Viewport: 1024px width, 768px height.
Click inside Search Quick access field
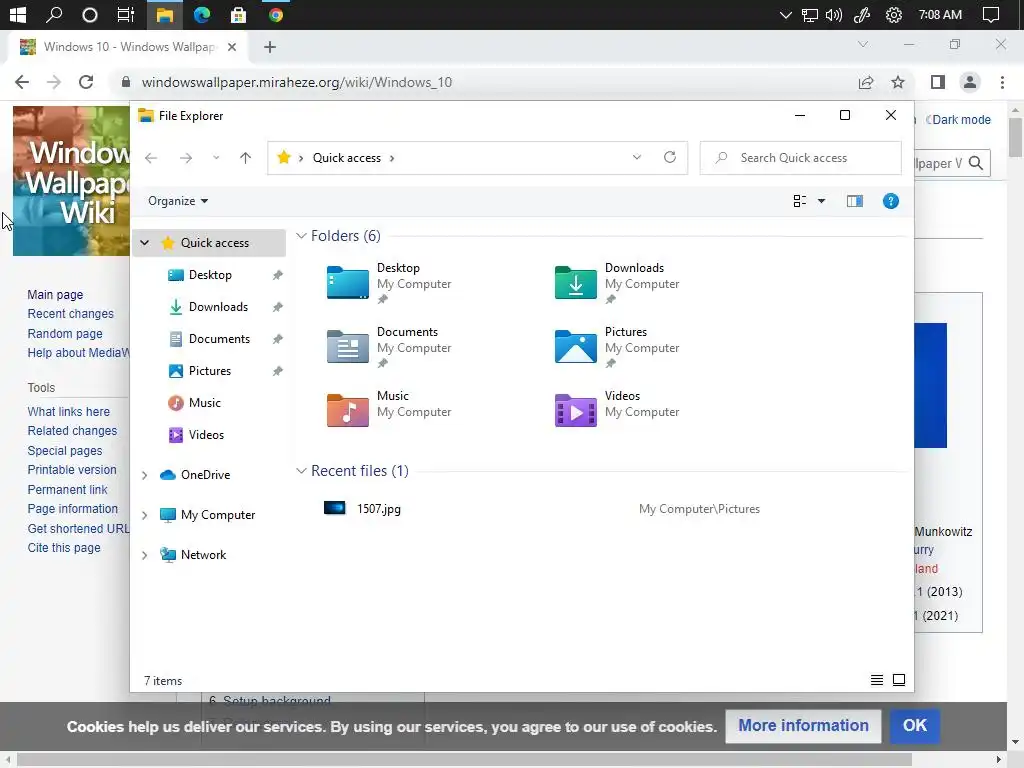point(801,158)
